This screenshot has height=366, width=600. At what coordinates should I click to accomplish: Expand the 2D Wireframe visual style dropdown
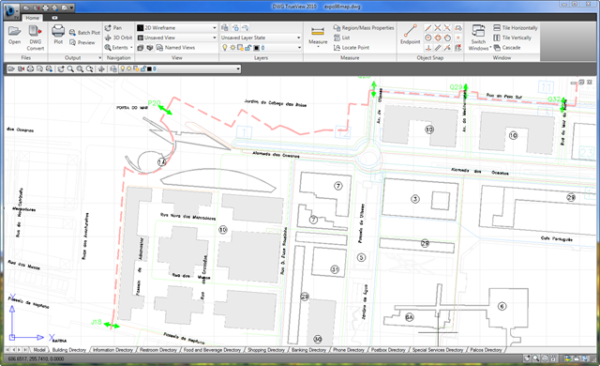click(x=214, y=28)
